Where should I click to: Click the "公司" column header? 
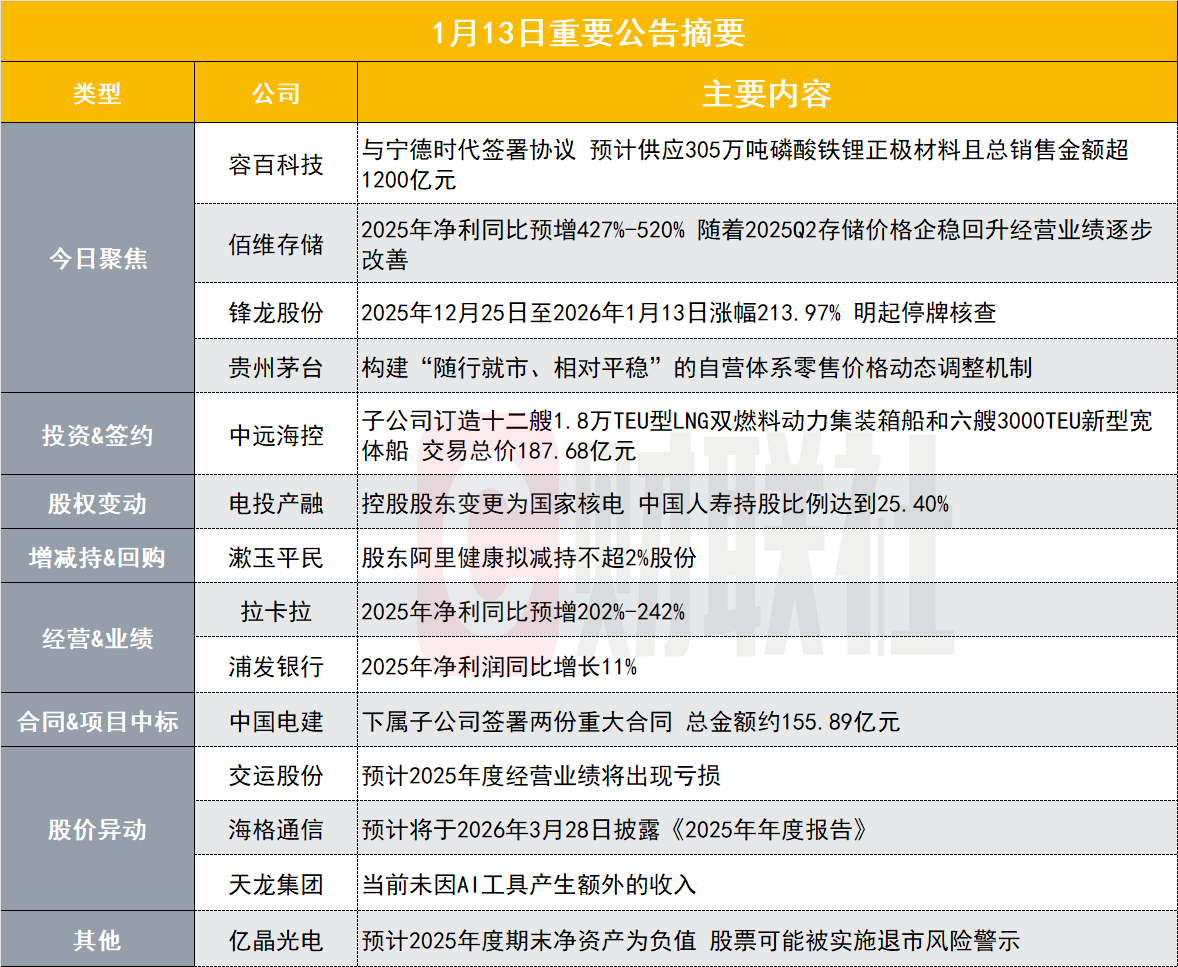276,94
